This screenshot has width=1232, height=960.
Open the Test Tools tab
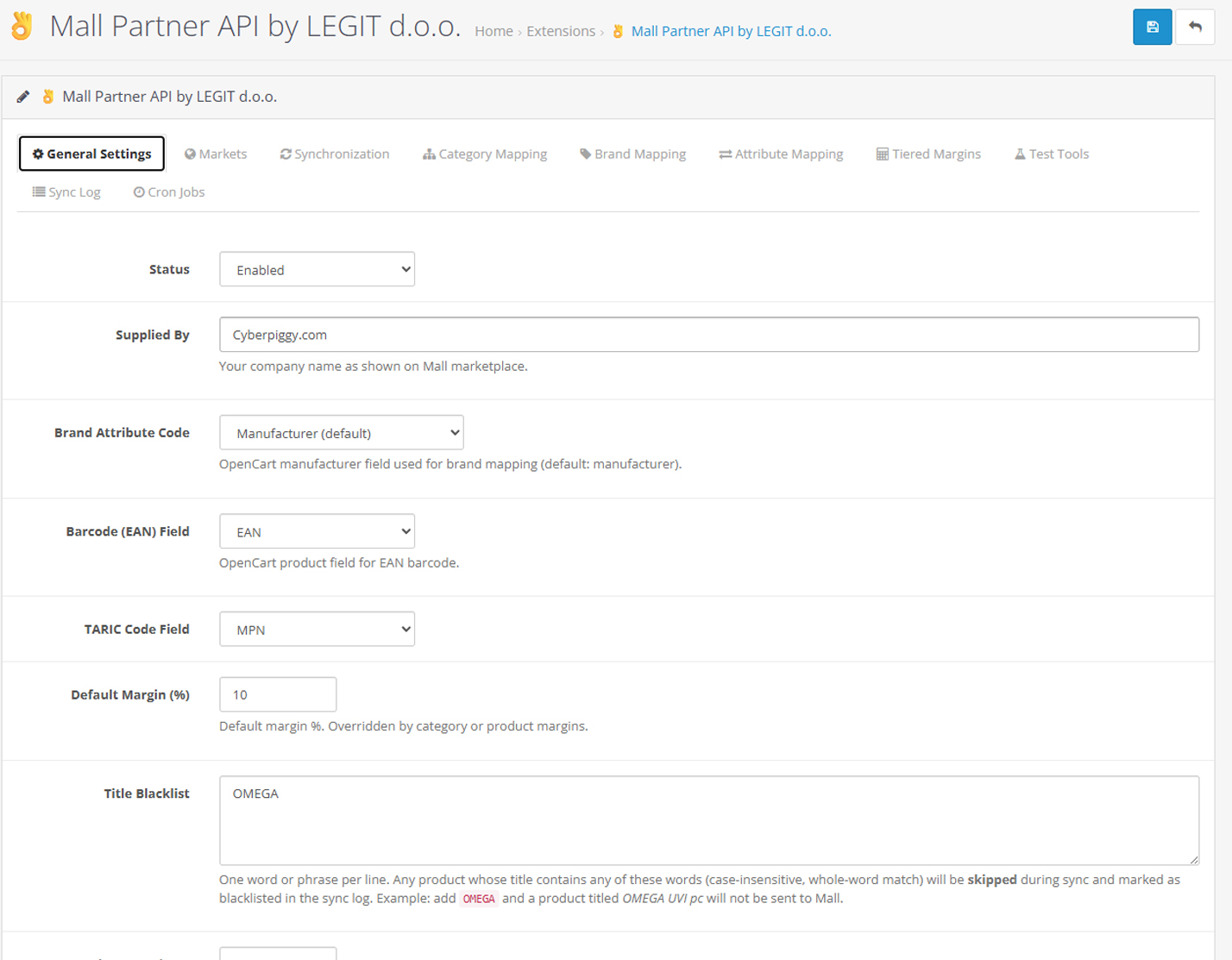1052,154
